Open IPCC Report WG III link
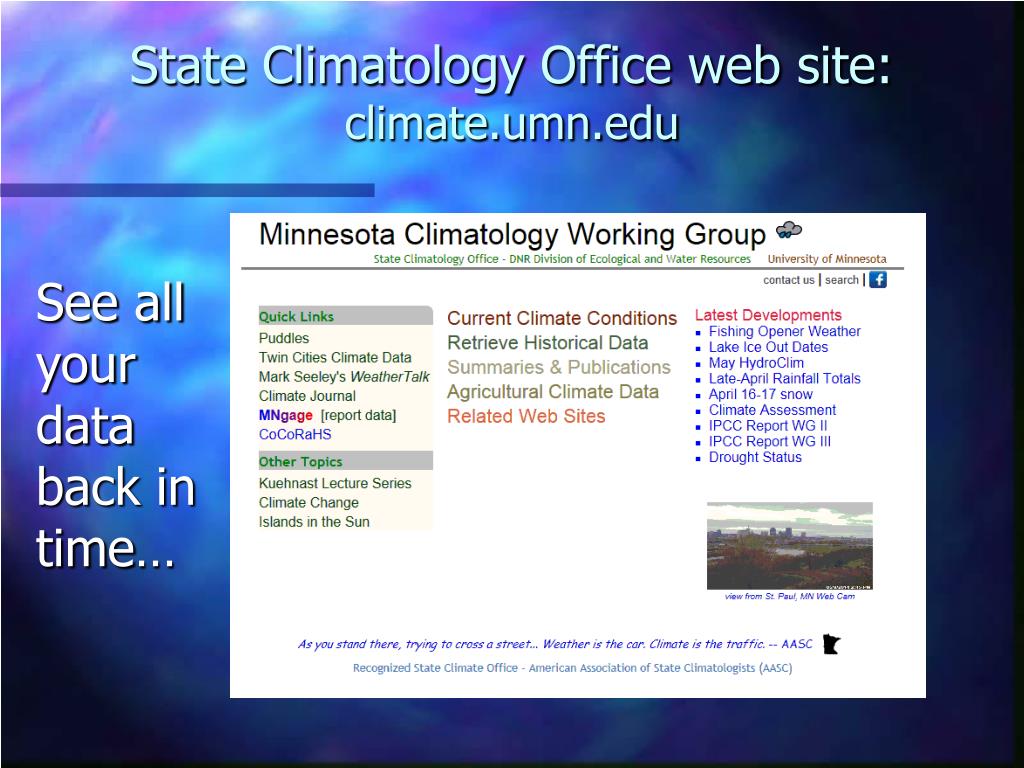 tap(770, 441)
